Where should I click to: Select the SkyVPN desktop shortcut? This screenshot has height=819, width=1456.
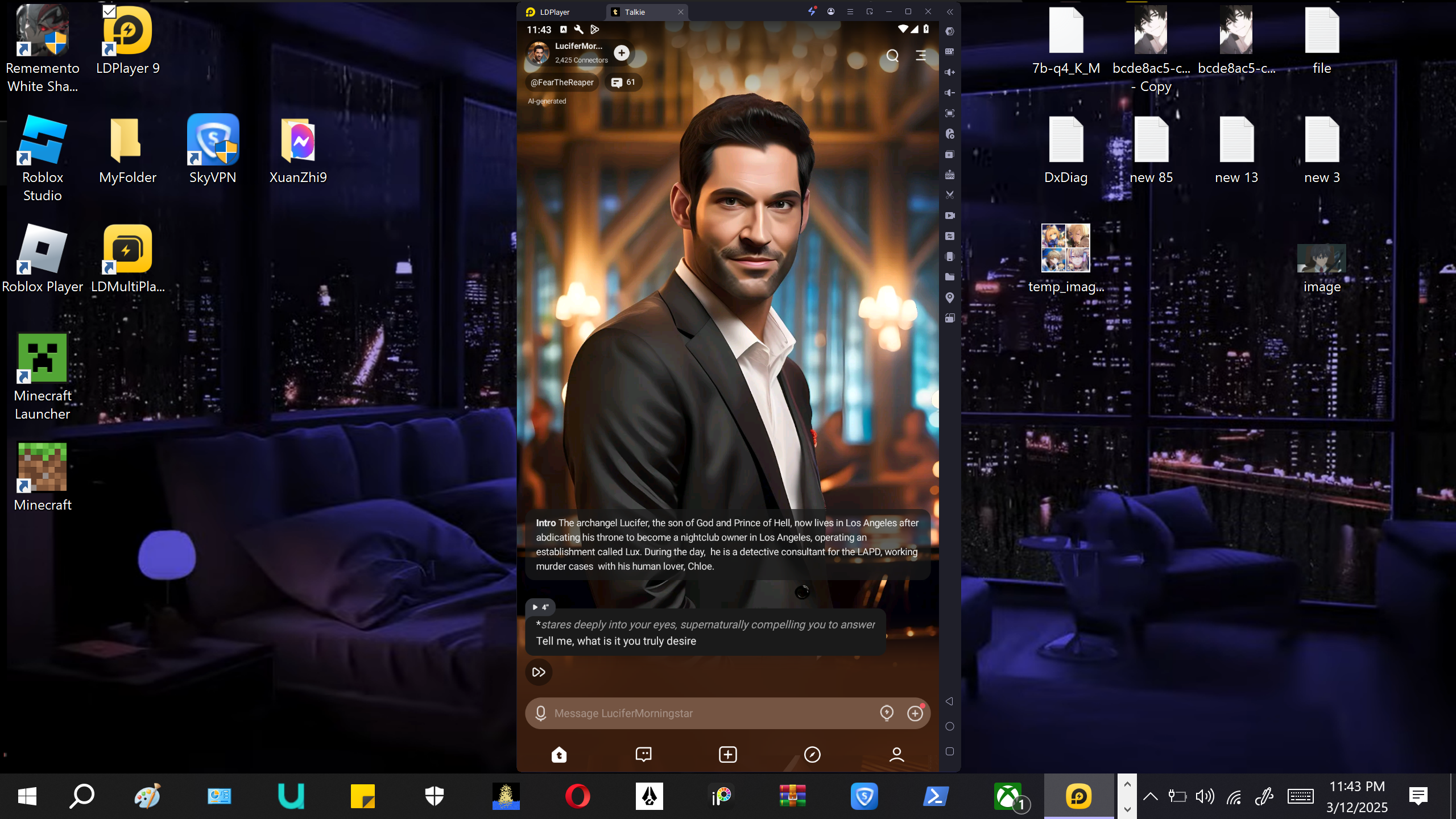pyautogui.click(x=213, y=149)
